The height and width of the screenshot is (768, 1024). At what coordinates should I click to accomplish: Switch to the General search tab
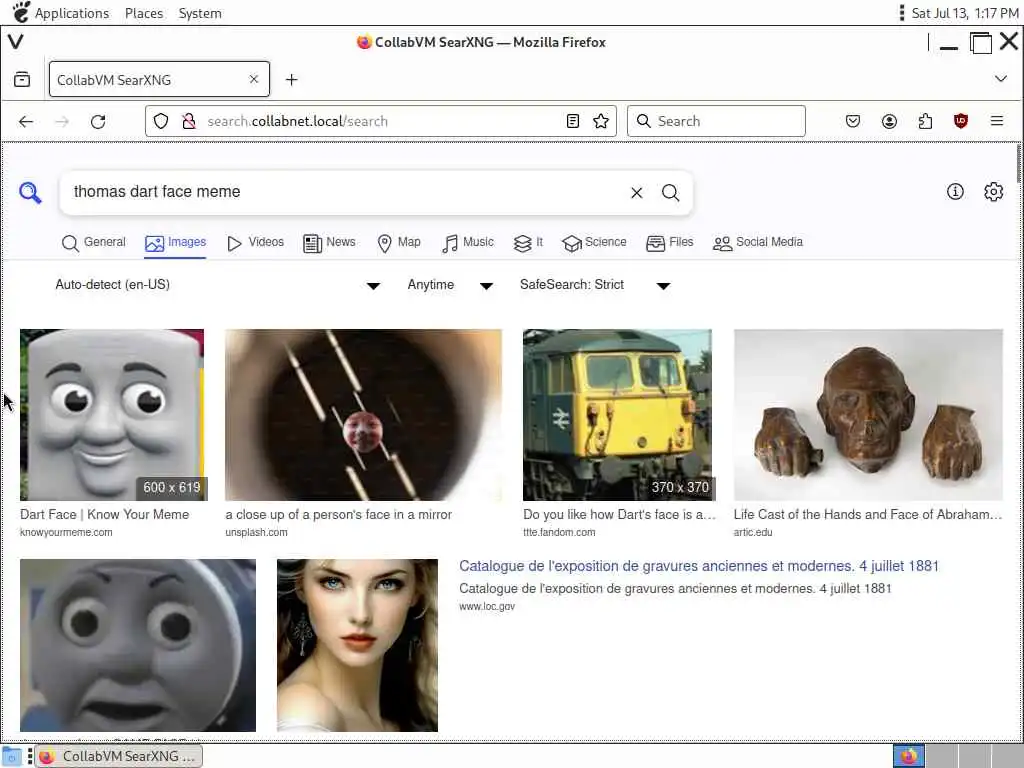click(x=93, y=243)
